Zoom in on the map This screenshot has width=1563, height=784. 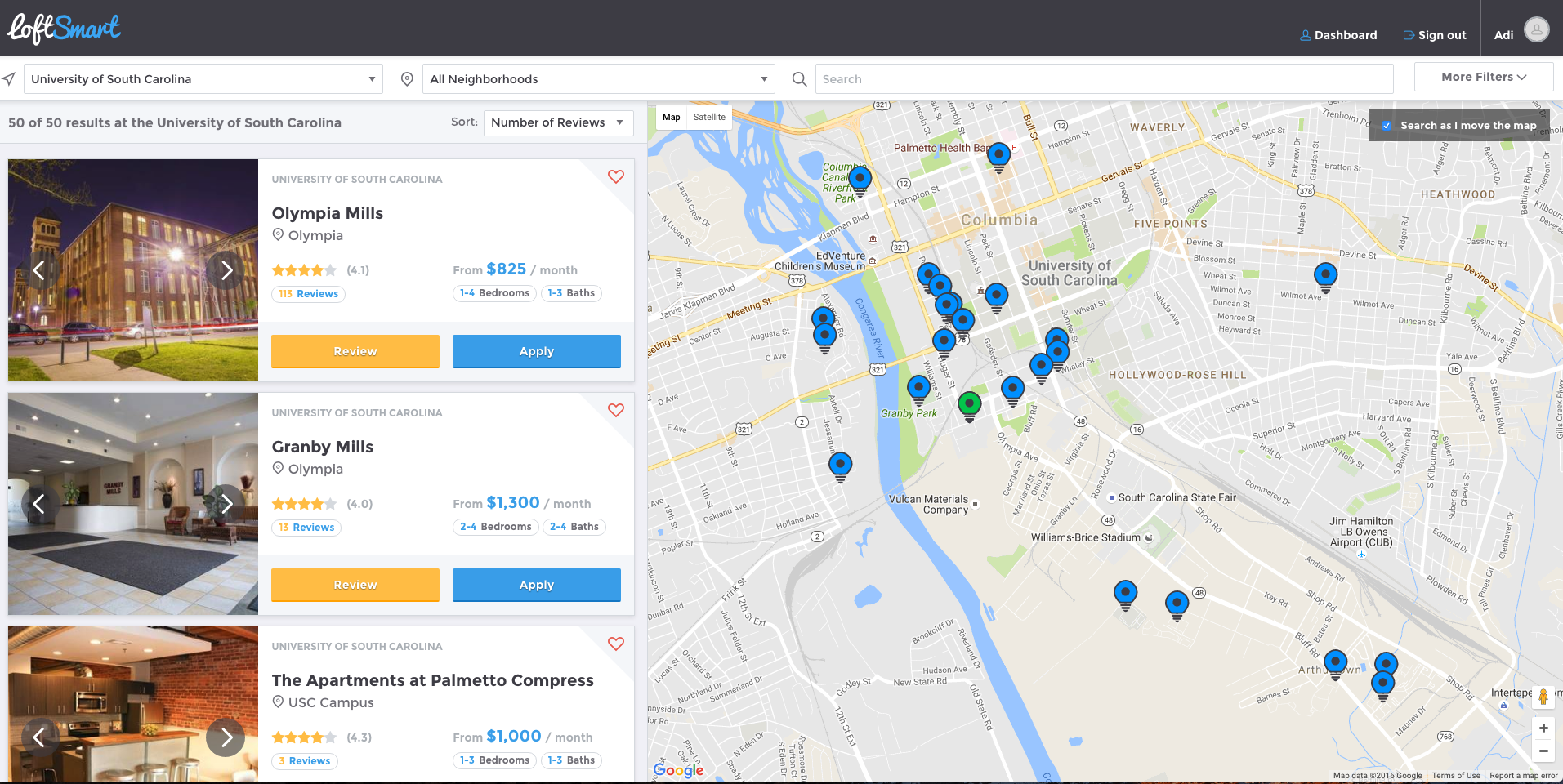[1543, 728]
